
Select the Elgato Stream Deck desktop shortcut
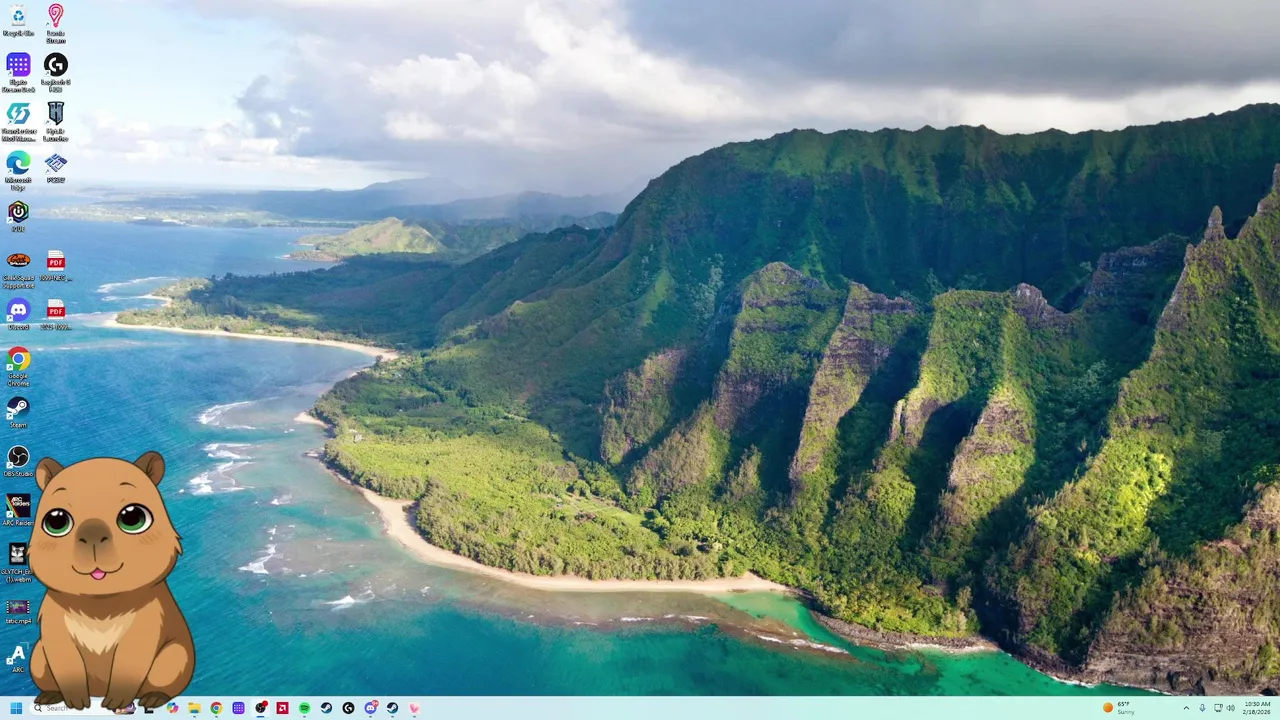click(18, 72)
